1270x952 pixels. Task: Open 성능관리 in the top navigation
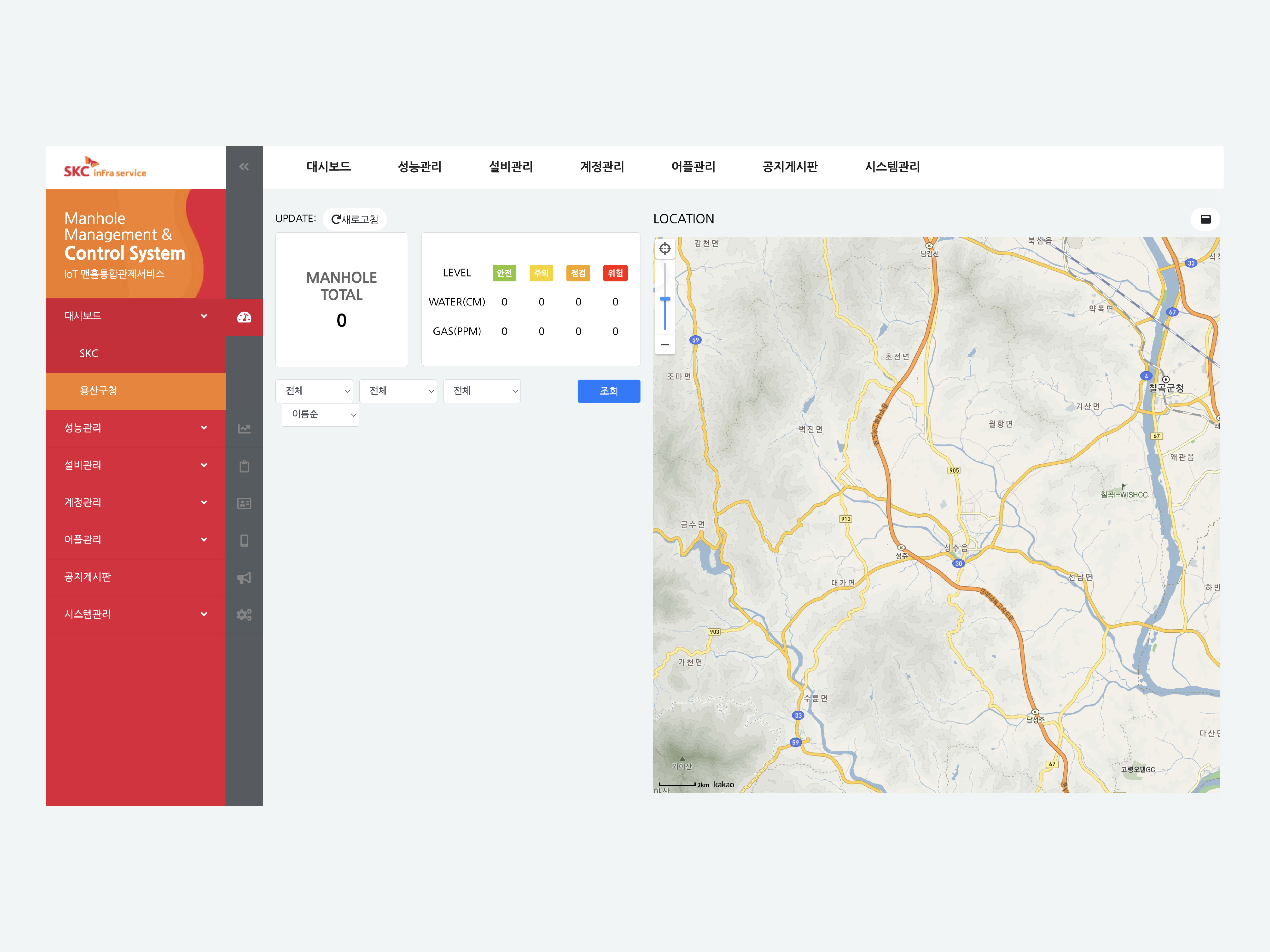point(420,167)
